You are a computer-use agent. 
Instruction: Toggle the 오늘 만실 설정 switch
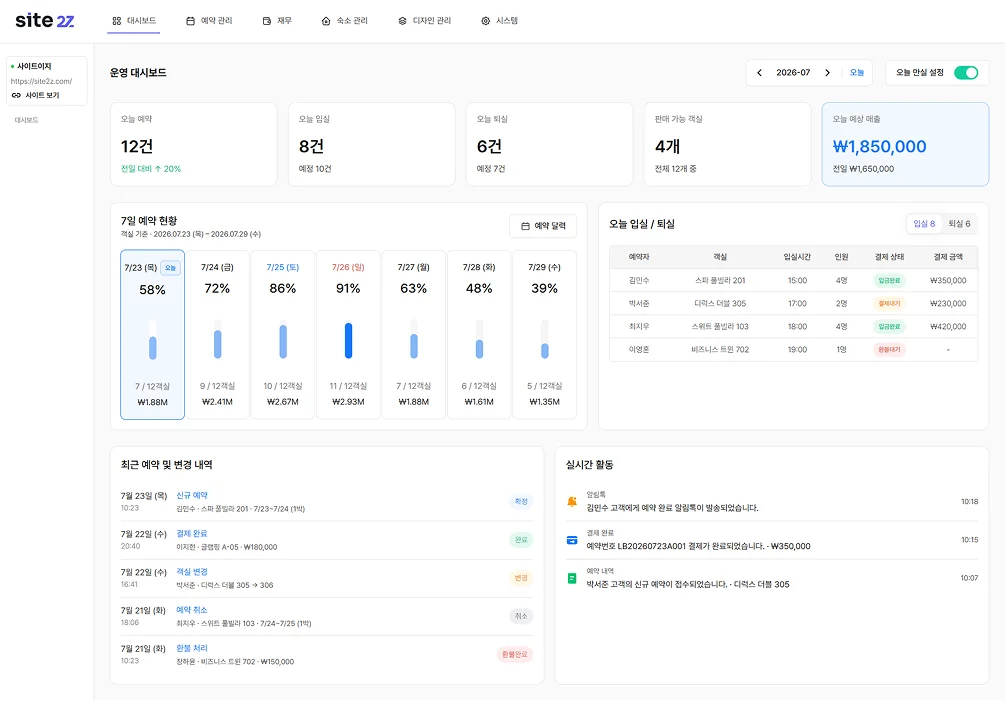(x=966, y=73)
